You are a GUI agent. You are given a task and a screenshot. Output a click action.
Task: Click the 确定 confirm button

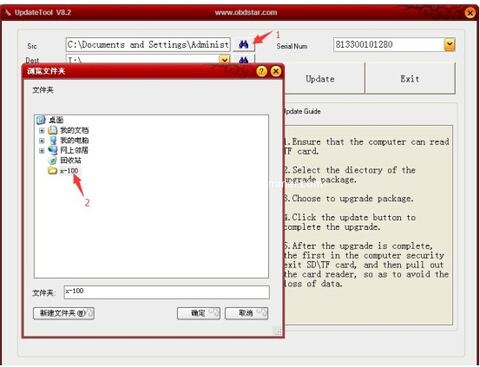click(199, 313)
